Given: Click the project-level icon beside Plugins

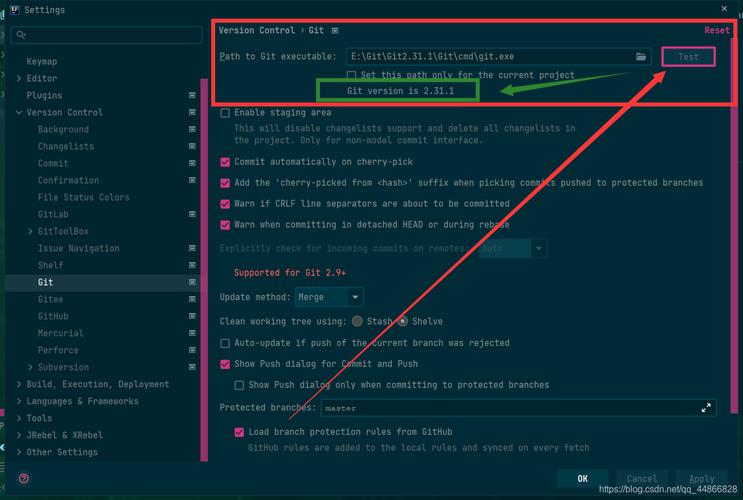Looking at the screenshot, I should (192, 96).
